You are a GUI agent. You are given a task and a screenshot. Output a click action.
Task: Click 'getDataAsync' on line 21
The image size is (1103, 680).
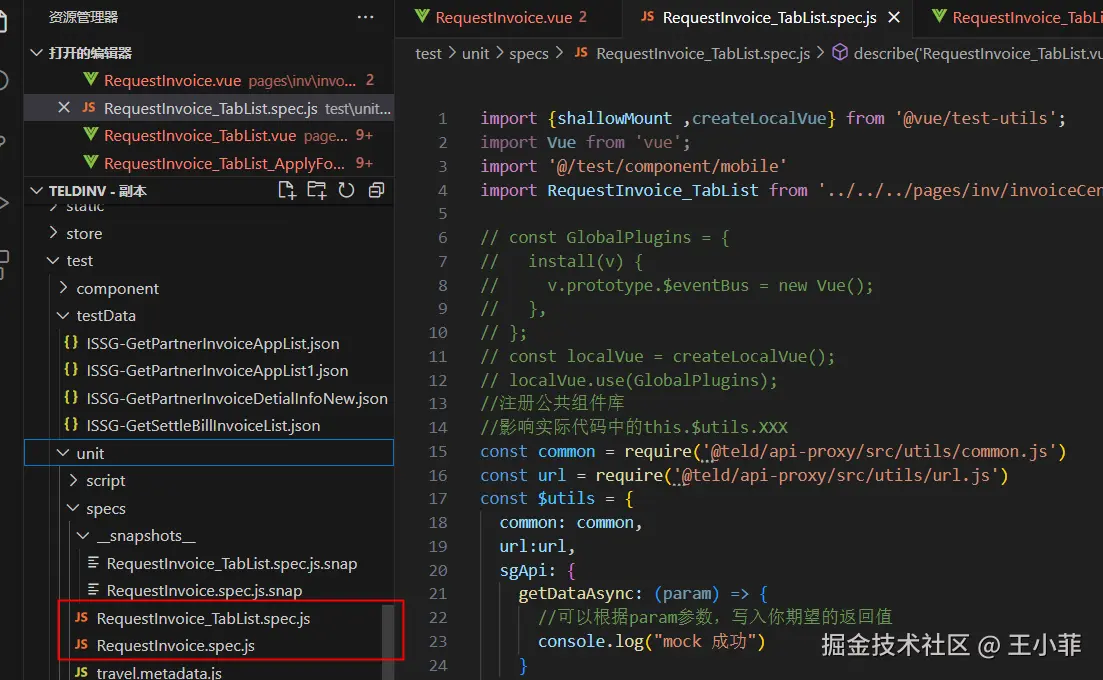click(576, 594)
